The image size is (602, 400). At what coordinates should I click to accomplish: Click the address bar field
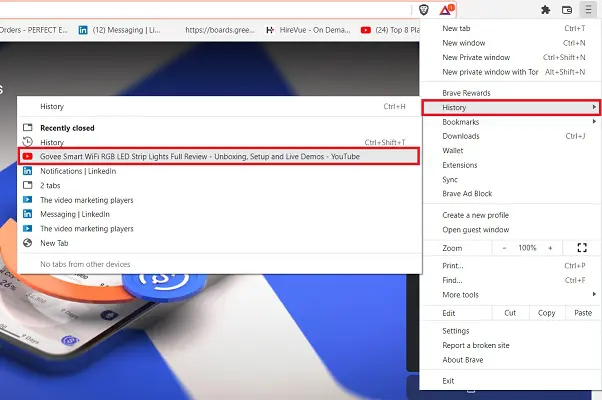click(205, 10)
